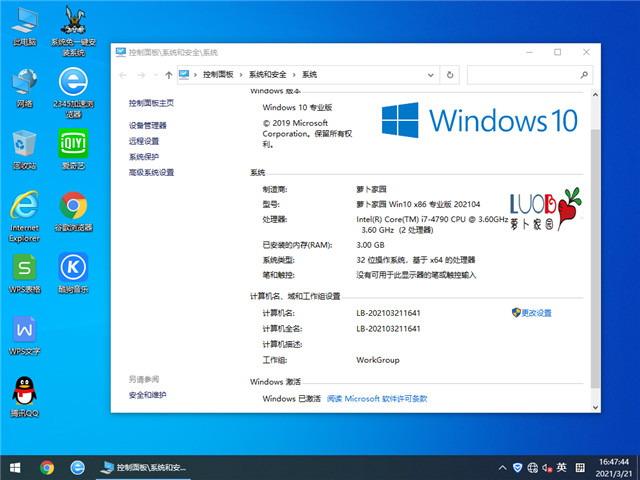
Task: Expand chevron before 控制面板 breadcrumb
Action: point(196,75)
